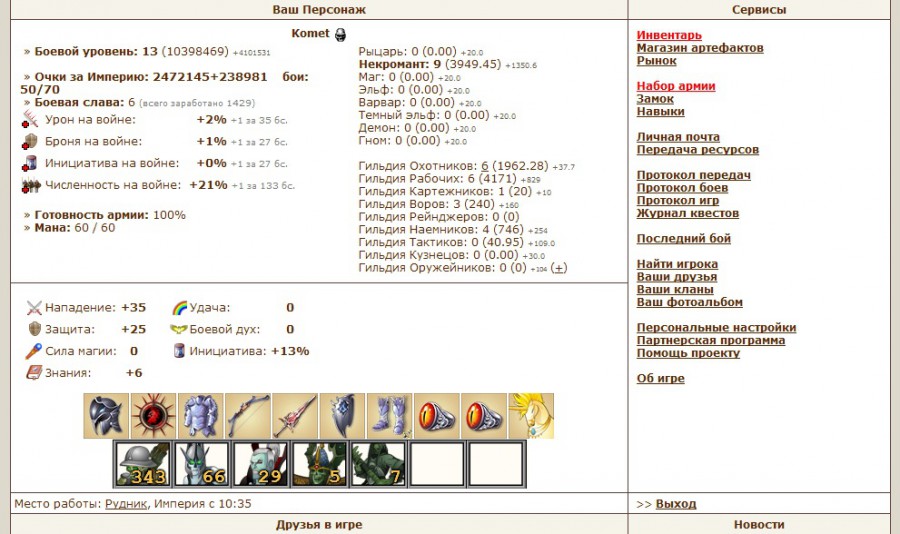Go to the Рынок link
The width and height of the screenshot is (900, 534).
click(657, 60)
